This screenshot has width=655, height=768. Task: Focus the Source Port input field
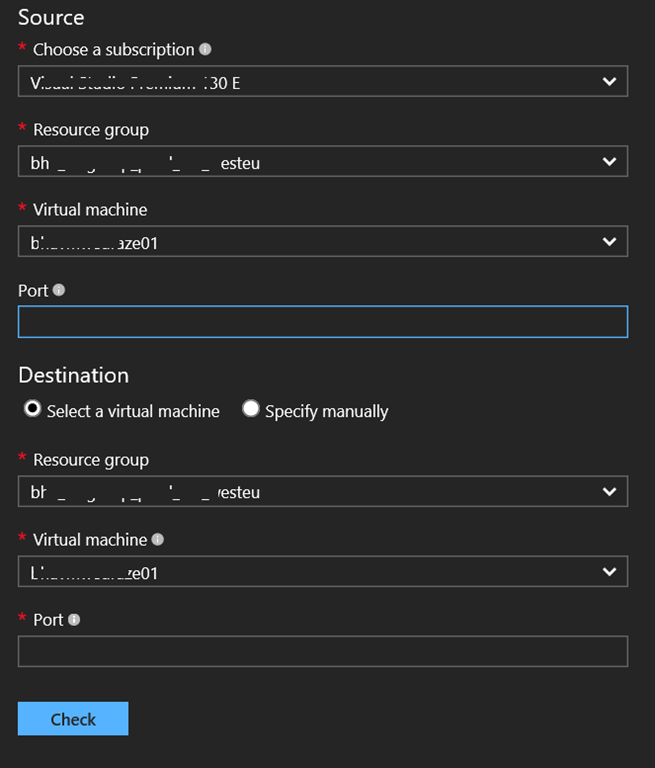[x=322, y=322]
